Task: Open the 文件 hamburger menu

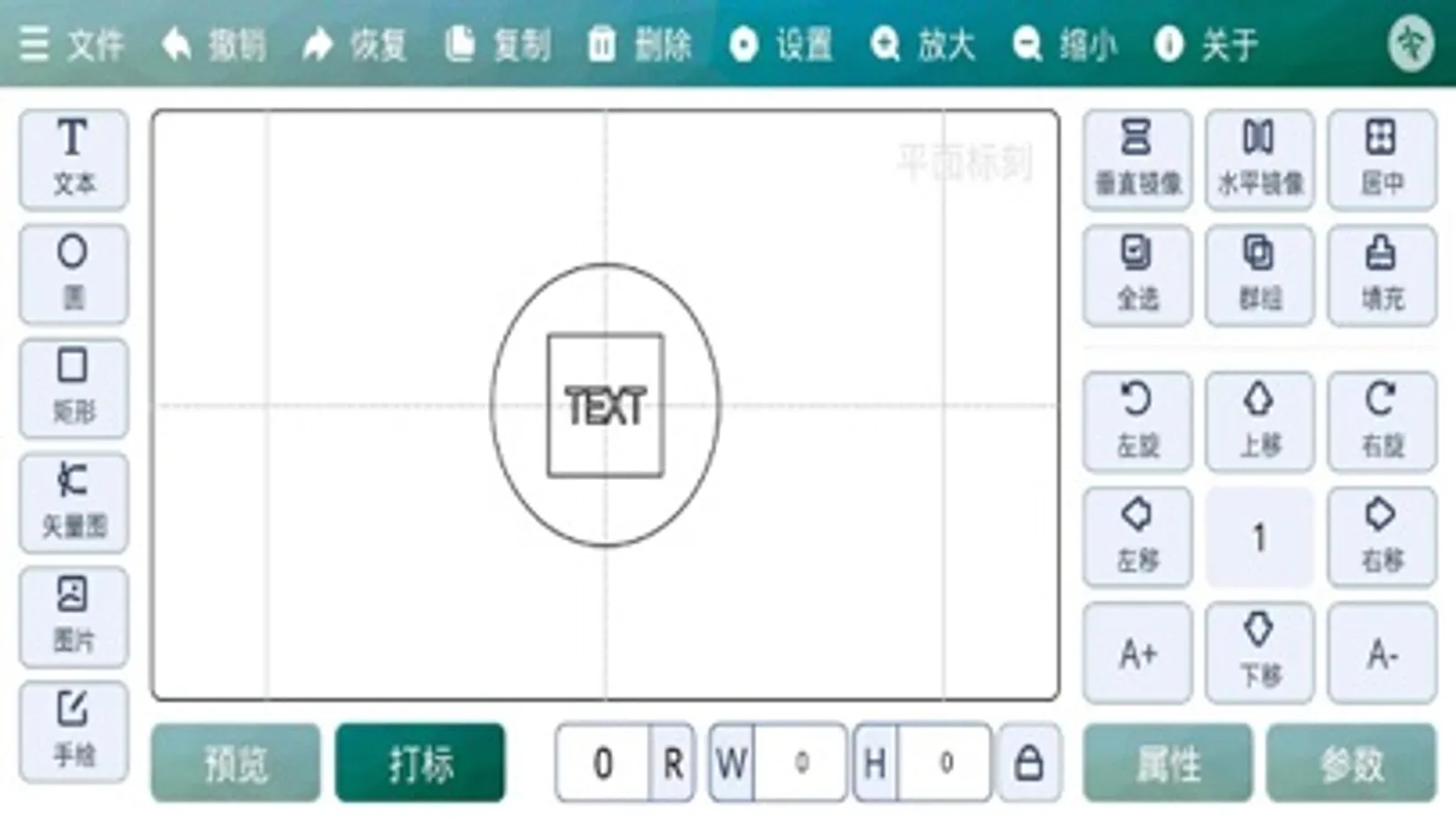Action: tap(71, 44)
